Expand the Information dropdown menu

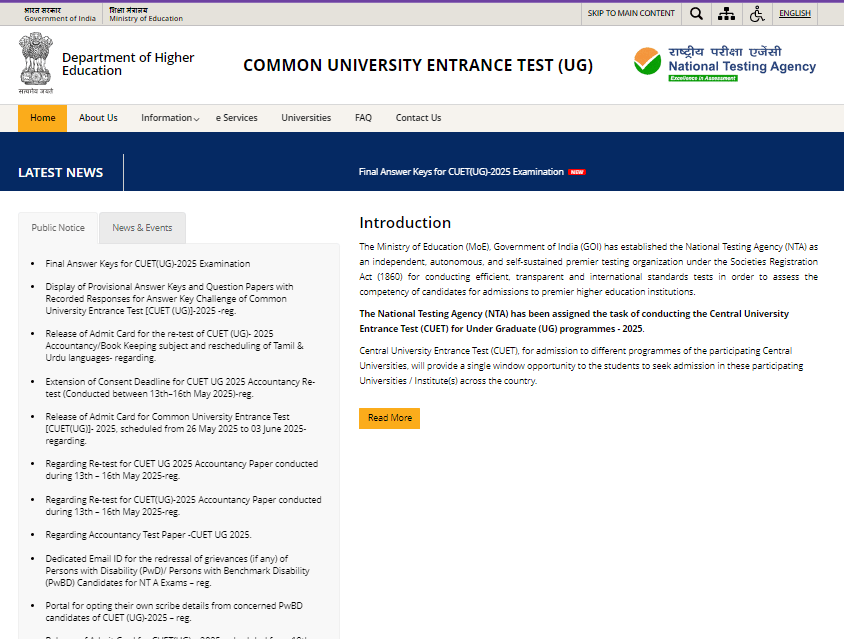(x=169, y=117)
